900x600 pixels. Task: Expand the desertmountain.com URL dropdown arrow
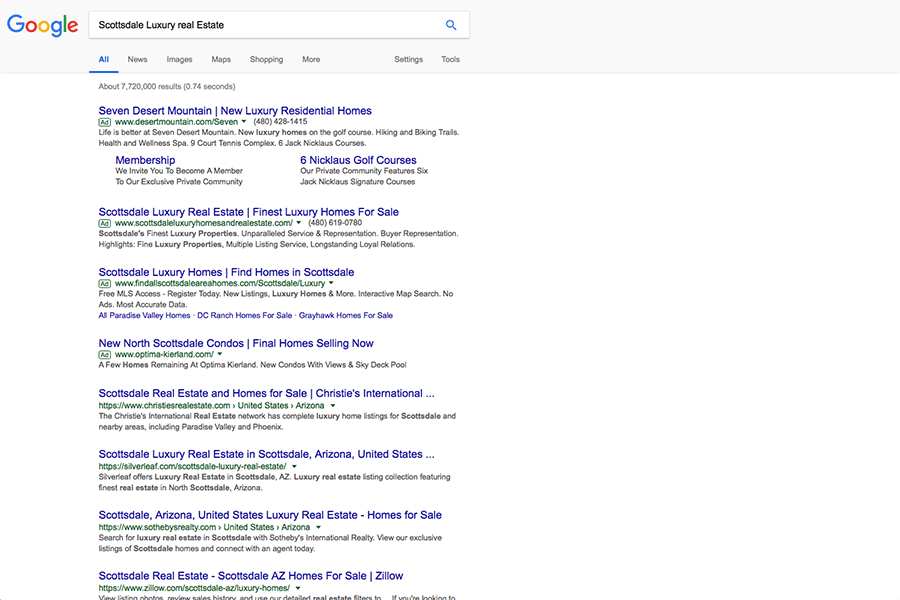[244, 122]
